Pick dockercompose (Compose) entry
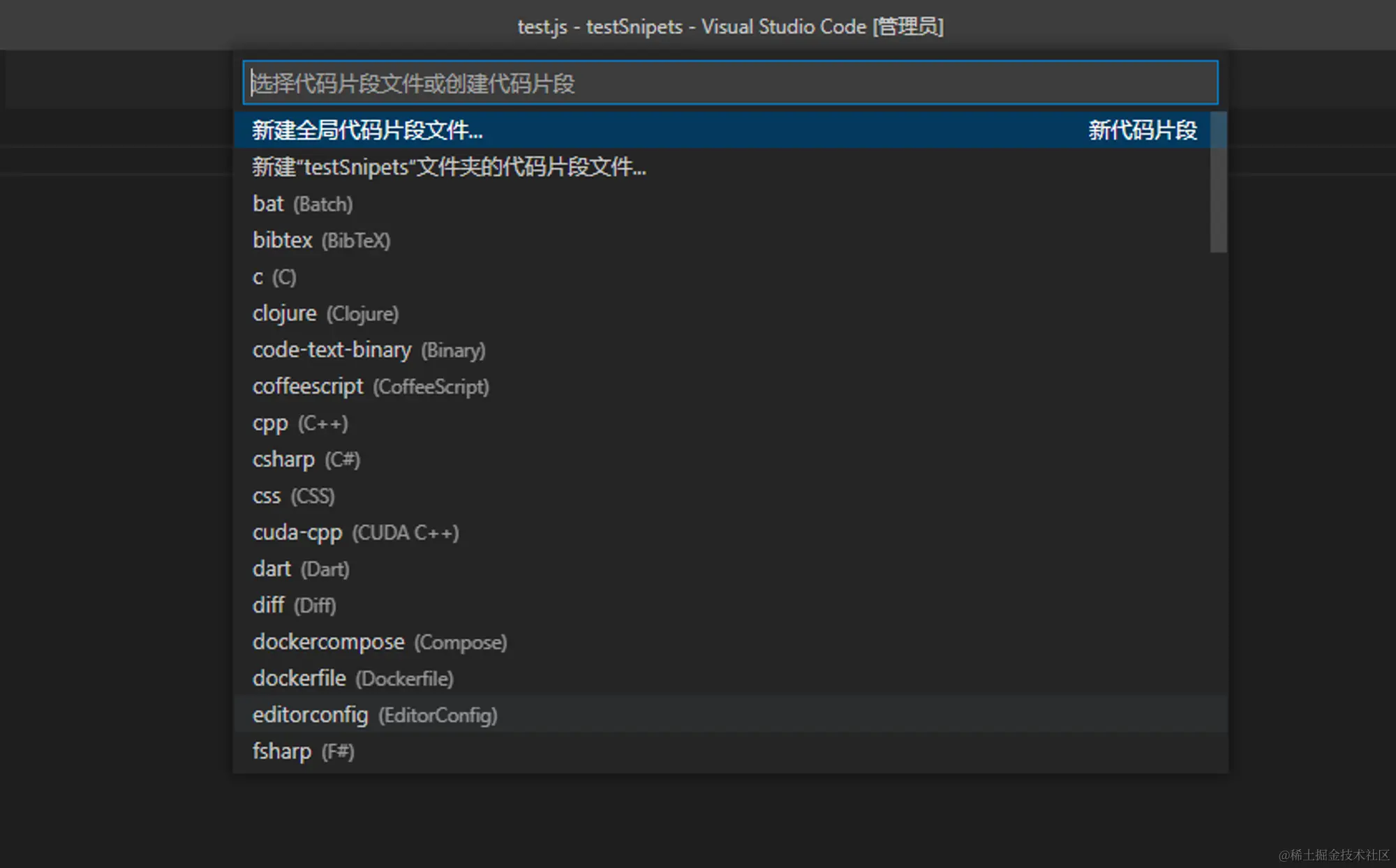Viewport: 1396px width, 868px height. coord(730,642)
